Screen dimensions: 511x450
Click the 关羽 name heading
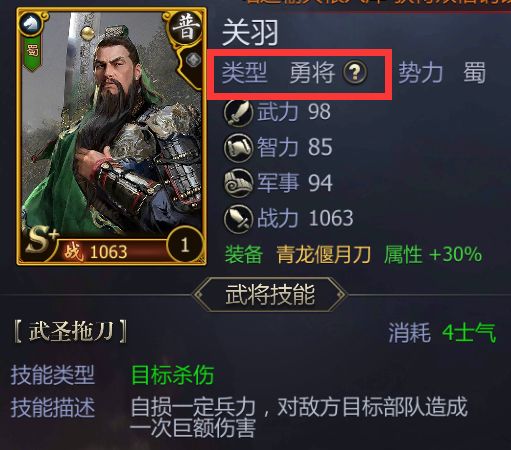pos(250,32)
